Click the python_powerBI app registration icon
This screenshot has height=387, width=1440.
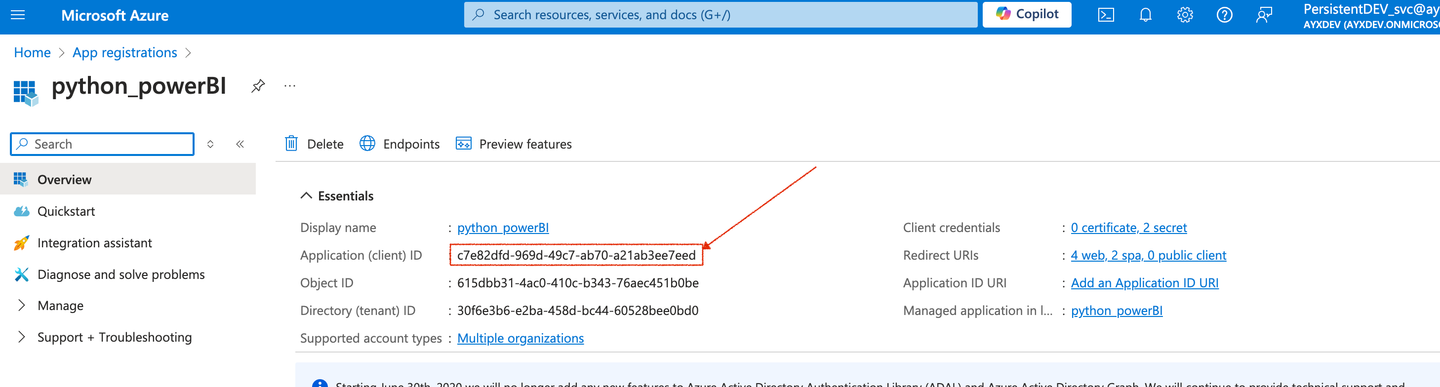point(25,93)
